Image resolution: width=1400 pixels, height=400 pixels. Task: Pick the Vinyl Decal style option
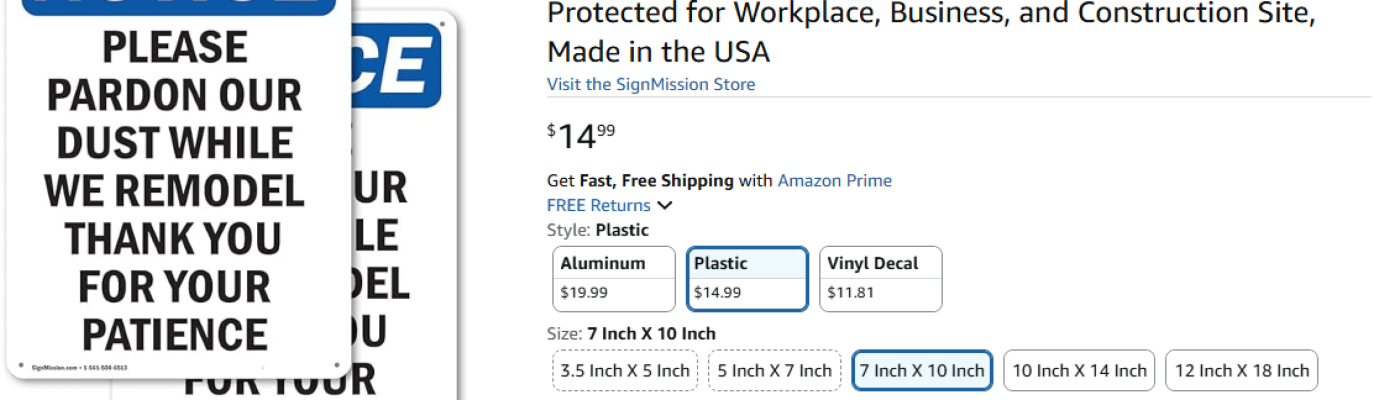(880, 279)
